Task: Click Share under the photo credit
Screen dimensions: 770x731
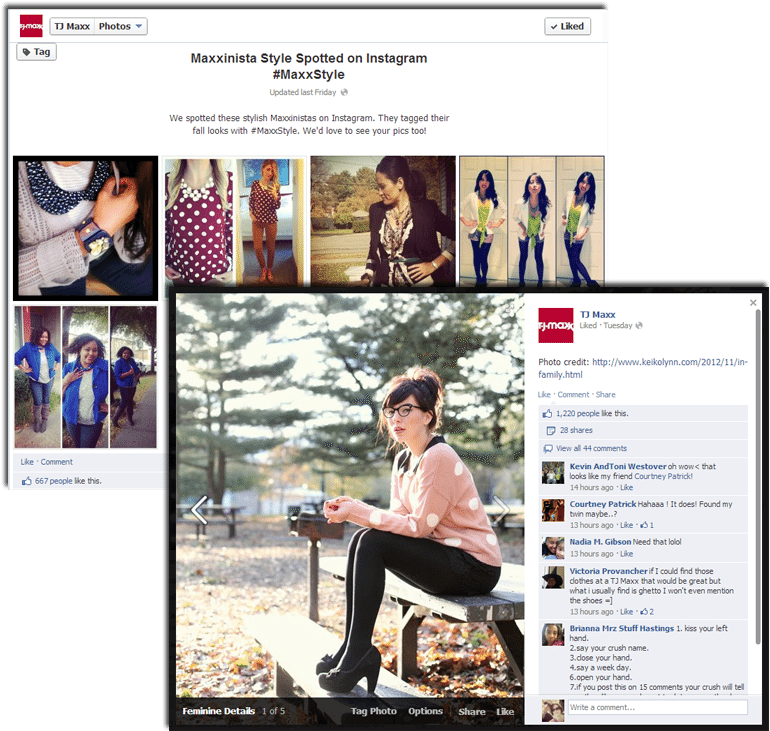Action: pyautogui.click(x=605, y=395)
